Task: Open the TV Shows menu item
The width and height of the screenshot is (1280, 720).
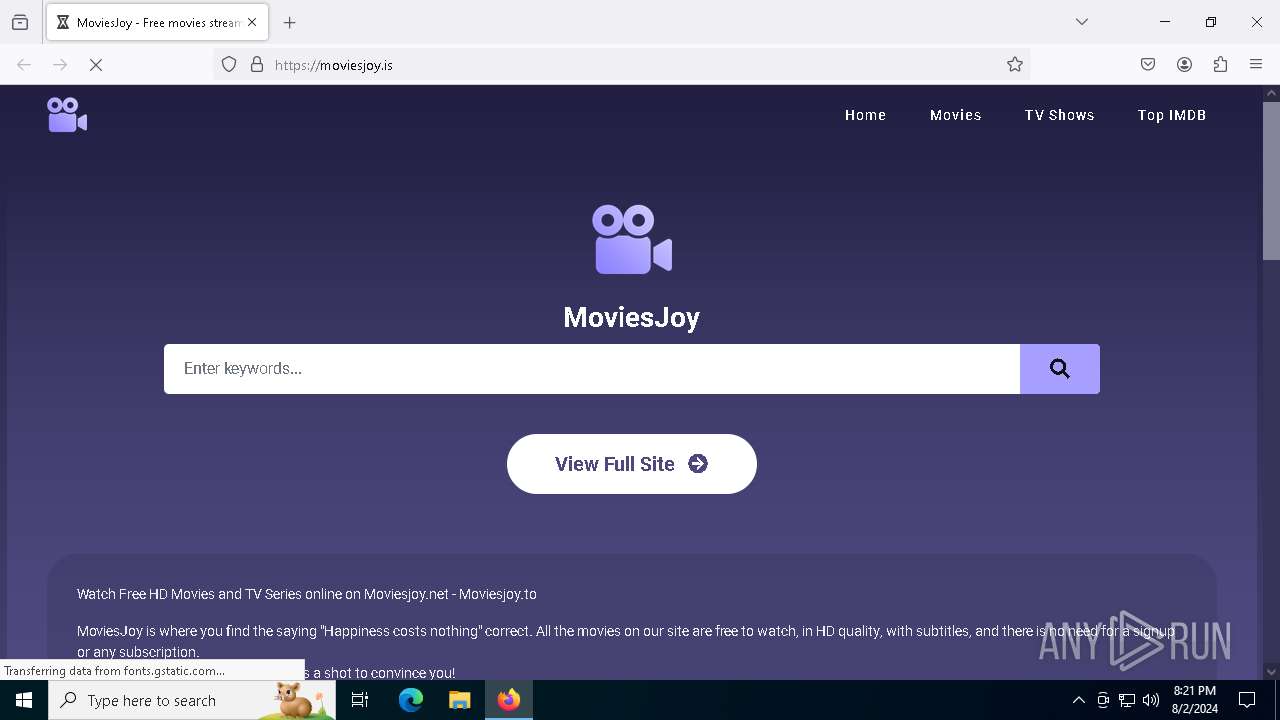Action: 1059,115
